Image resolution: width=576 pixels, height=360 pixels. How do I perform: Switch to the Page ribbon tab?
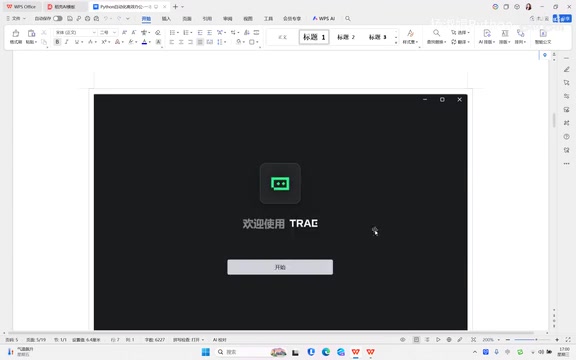click(187, 18)
